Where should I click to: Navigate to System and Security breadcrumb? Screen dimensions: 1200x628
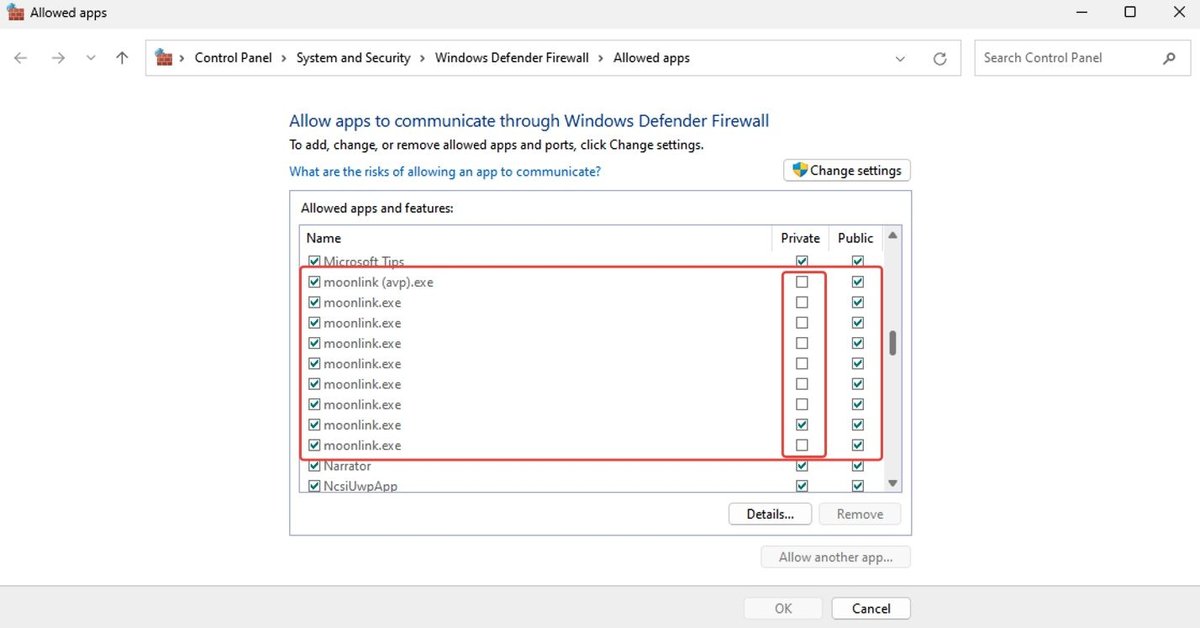[353, 58]
